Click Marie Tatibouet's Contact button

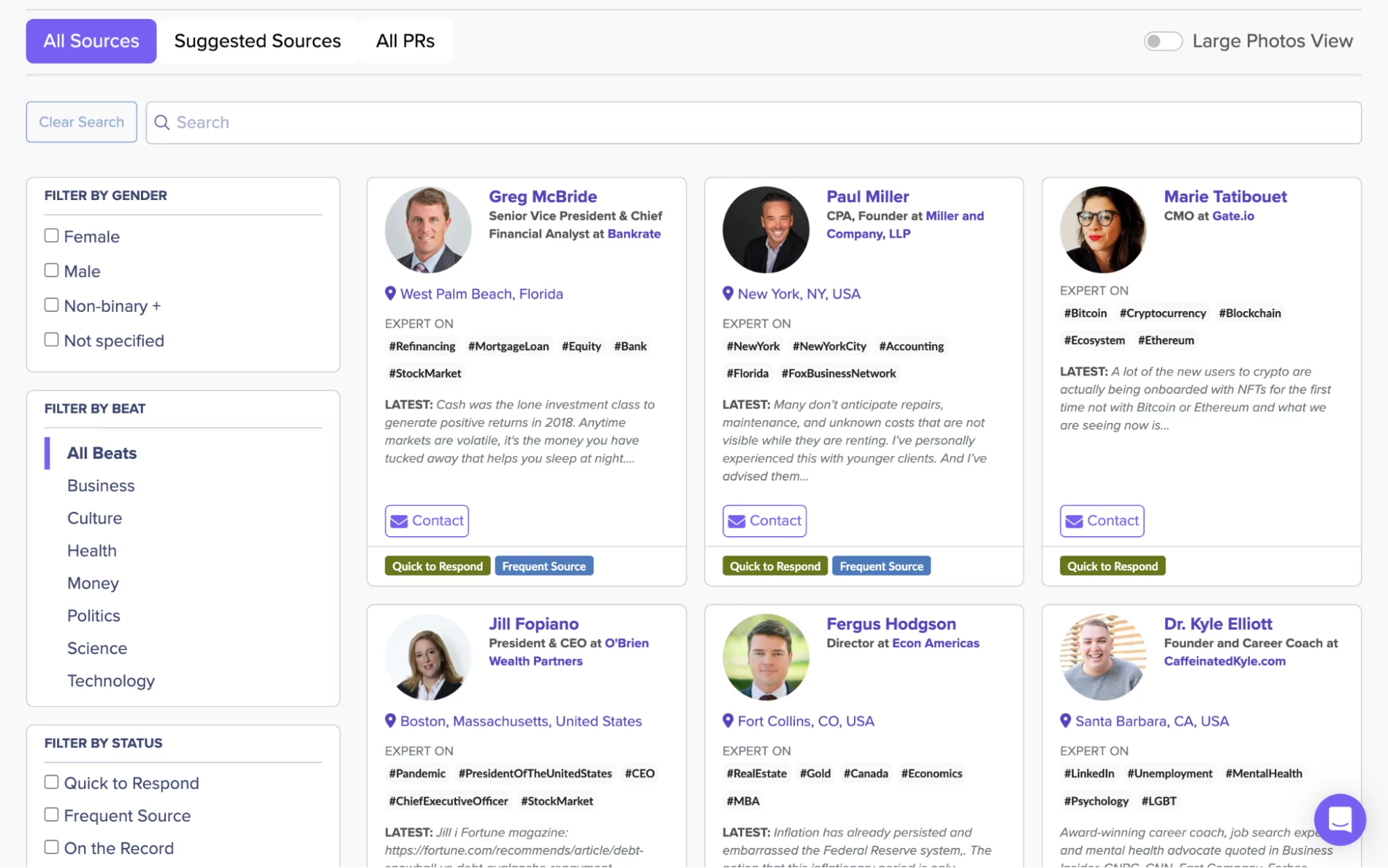point(1101,521)
